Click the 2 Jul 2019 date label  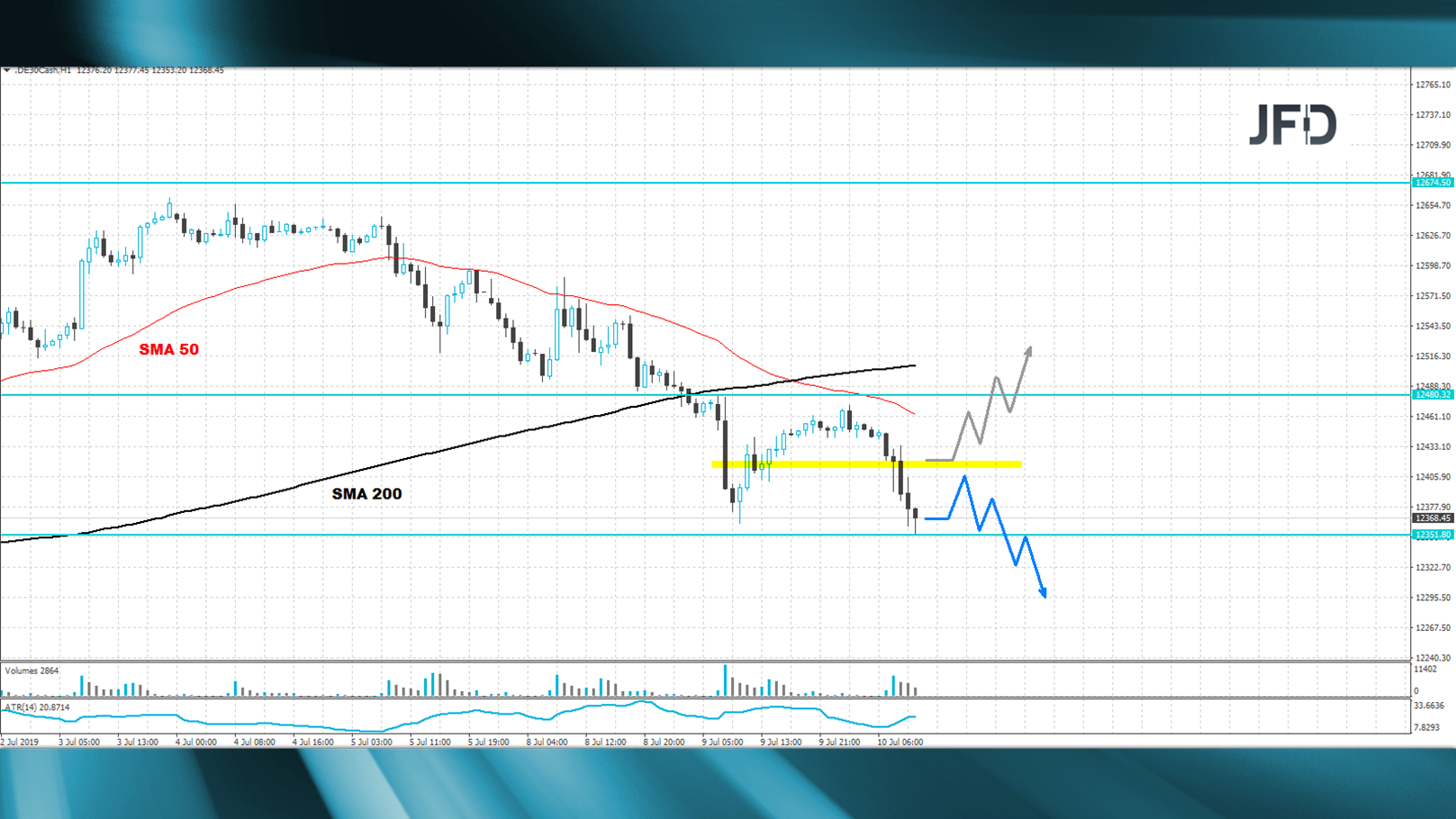pyautogui.click(x=21, y=742)
